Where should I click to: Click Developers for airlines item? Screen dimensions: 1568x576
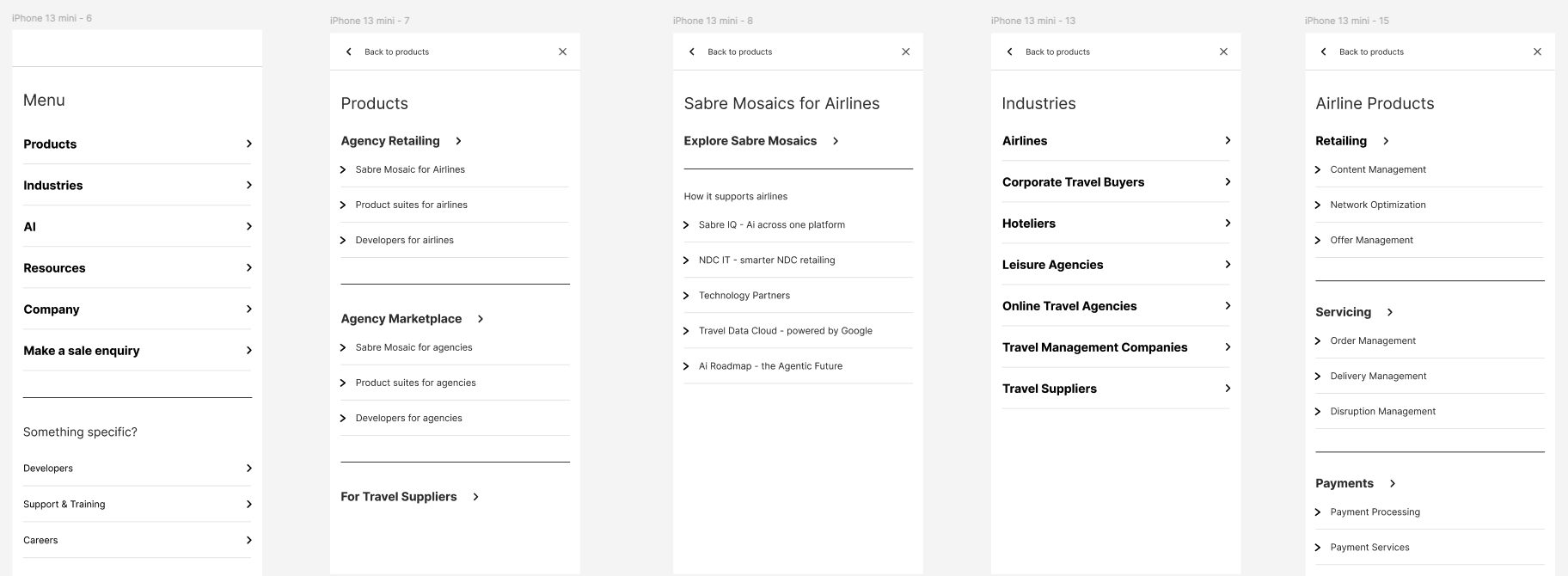[x=405, y=240]
